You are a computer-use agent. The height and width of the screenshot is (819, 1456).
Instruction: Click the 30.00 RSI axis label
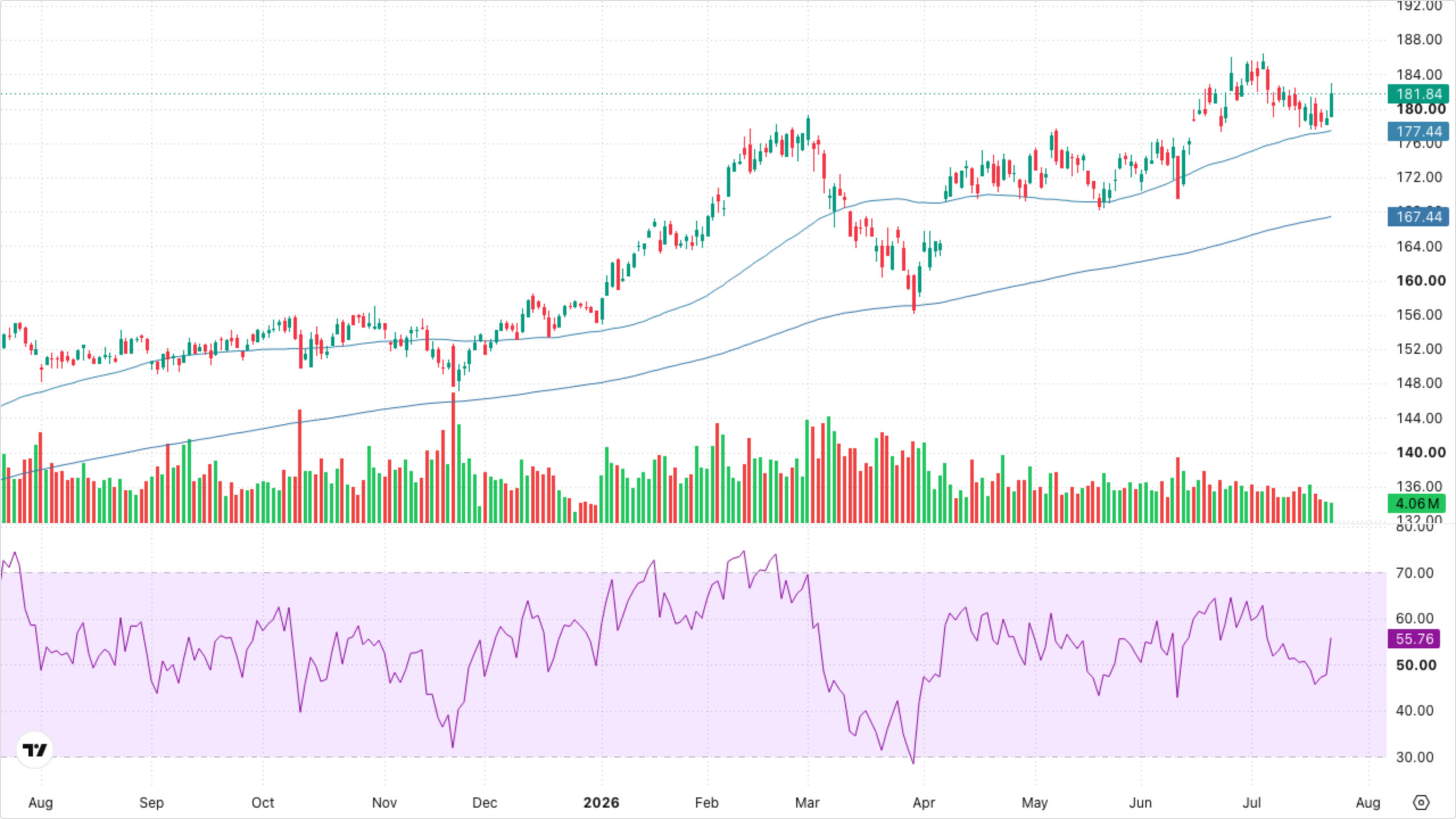pos(1414,757)
